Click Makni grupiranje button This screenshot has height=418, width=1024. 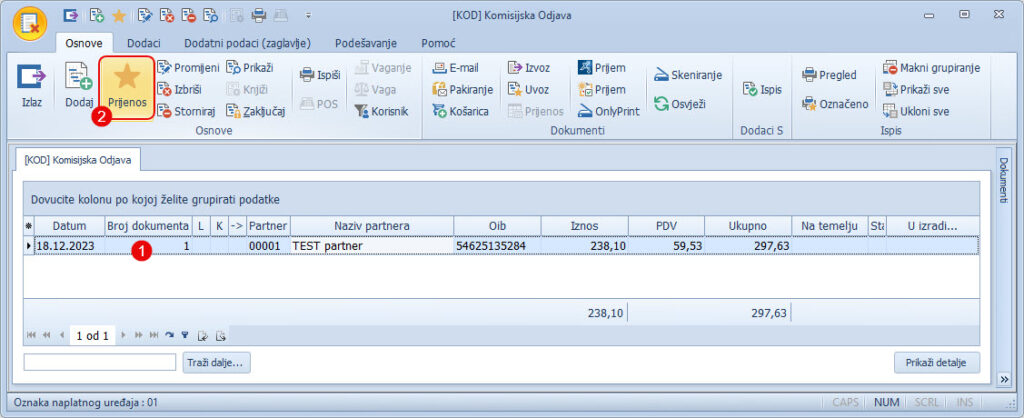point(931,68)
